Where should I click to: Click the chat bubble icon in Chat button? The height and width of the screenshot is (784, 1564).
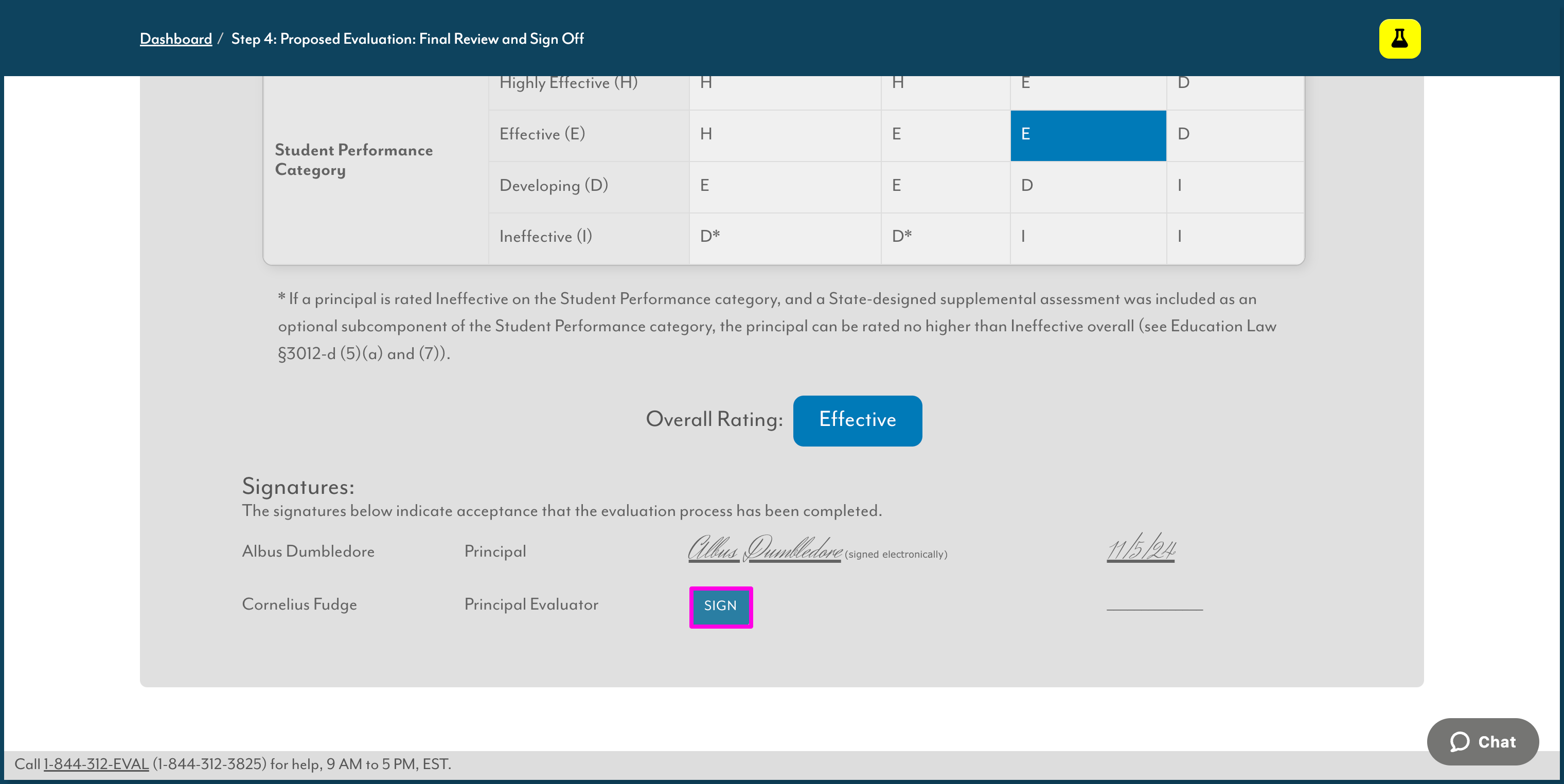point(1460,741)
